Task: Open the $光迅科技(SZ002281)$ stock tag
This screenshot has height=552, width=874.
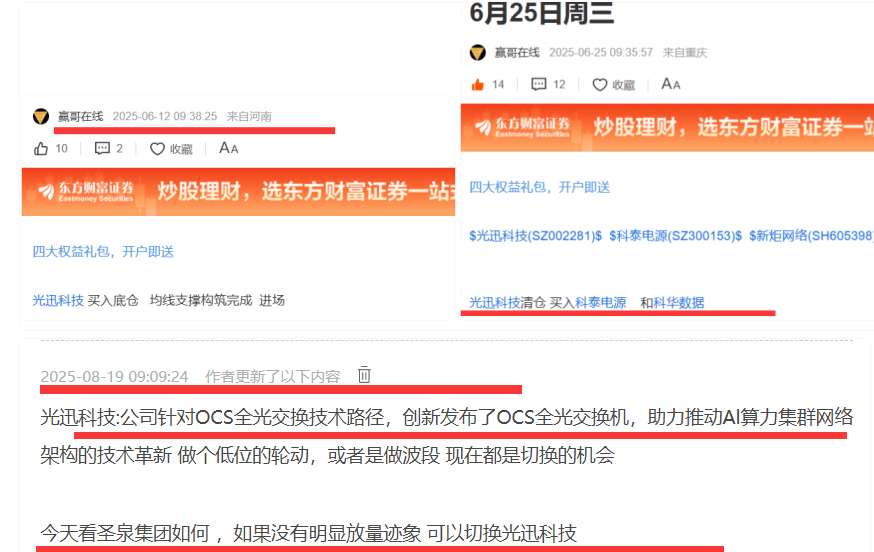Action: (536, 236)
